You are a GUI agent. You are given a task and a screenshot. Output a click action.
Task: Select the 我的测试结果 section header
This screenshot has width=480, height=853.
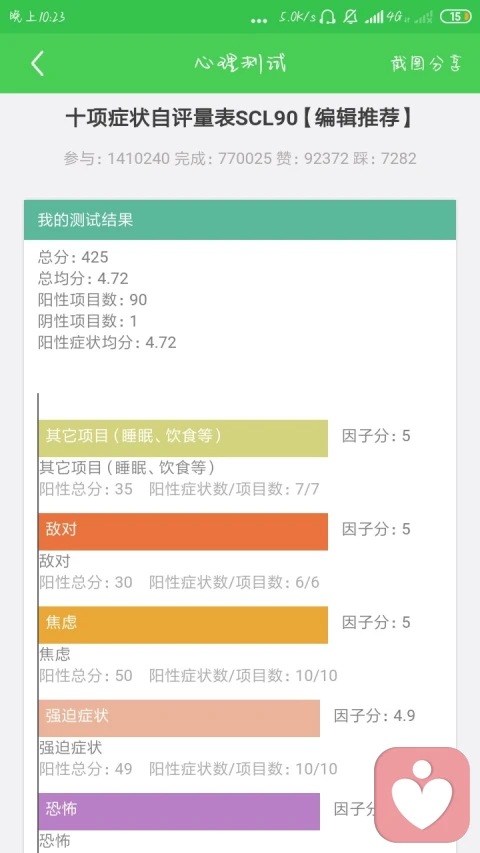coord(240,220)
